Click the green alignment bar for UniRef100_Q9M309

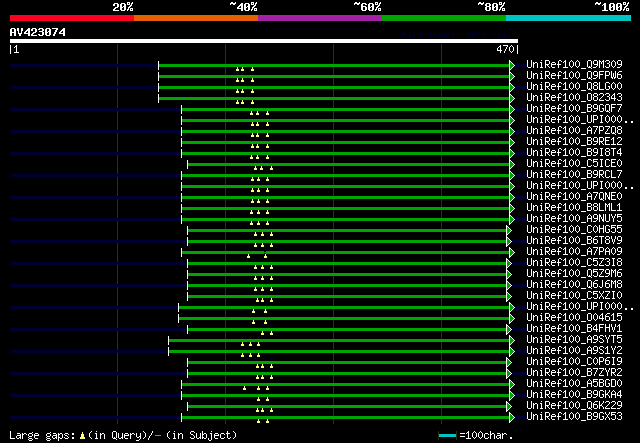coord(334,65)
